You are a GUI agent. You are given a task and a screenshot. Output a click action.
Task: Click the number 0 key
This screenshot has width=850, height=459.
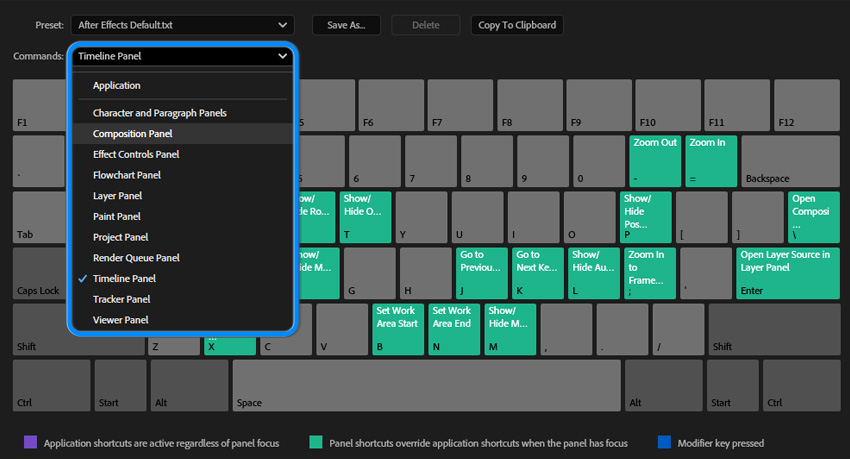click(x=599, y=161)
